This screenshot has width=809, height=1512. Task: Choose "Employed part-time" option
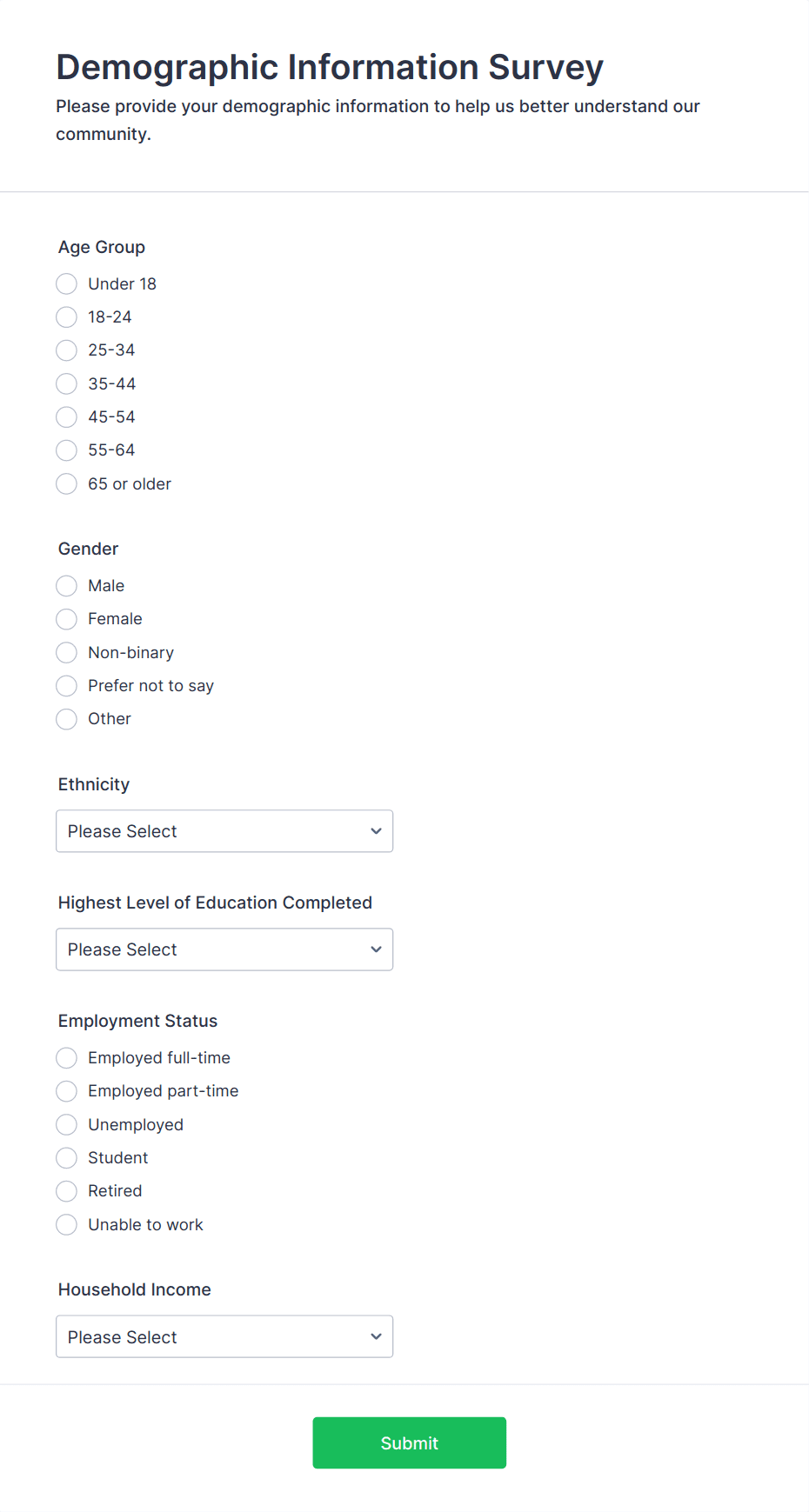pyautogui.click(x=66, y=1090)
